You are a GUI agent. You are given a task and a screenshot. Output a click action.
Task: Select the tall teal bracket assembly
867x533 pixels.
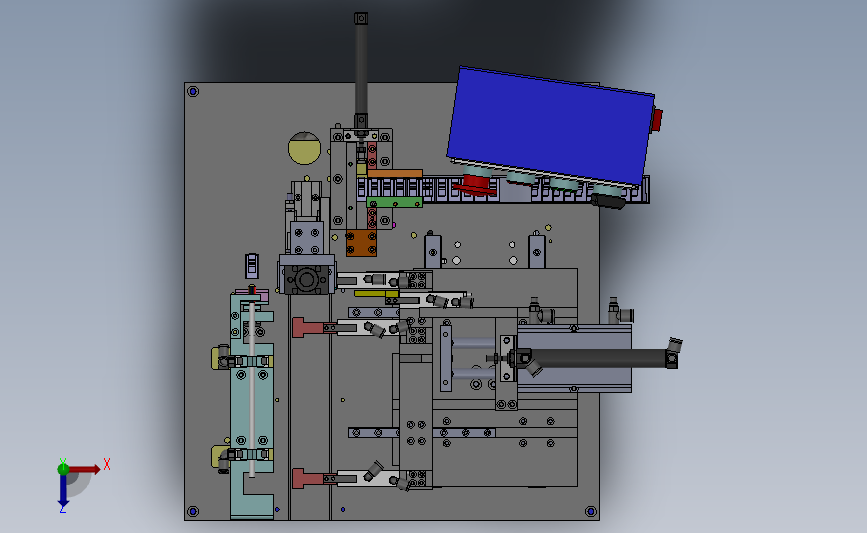tap(252, 406)
